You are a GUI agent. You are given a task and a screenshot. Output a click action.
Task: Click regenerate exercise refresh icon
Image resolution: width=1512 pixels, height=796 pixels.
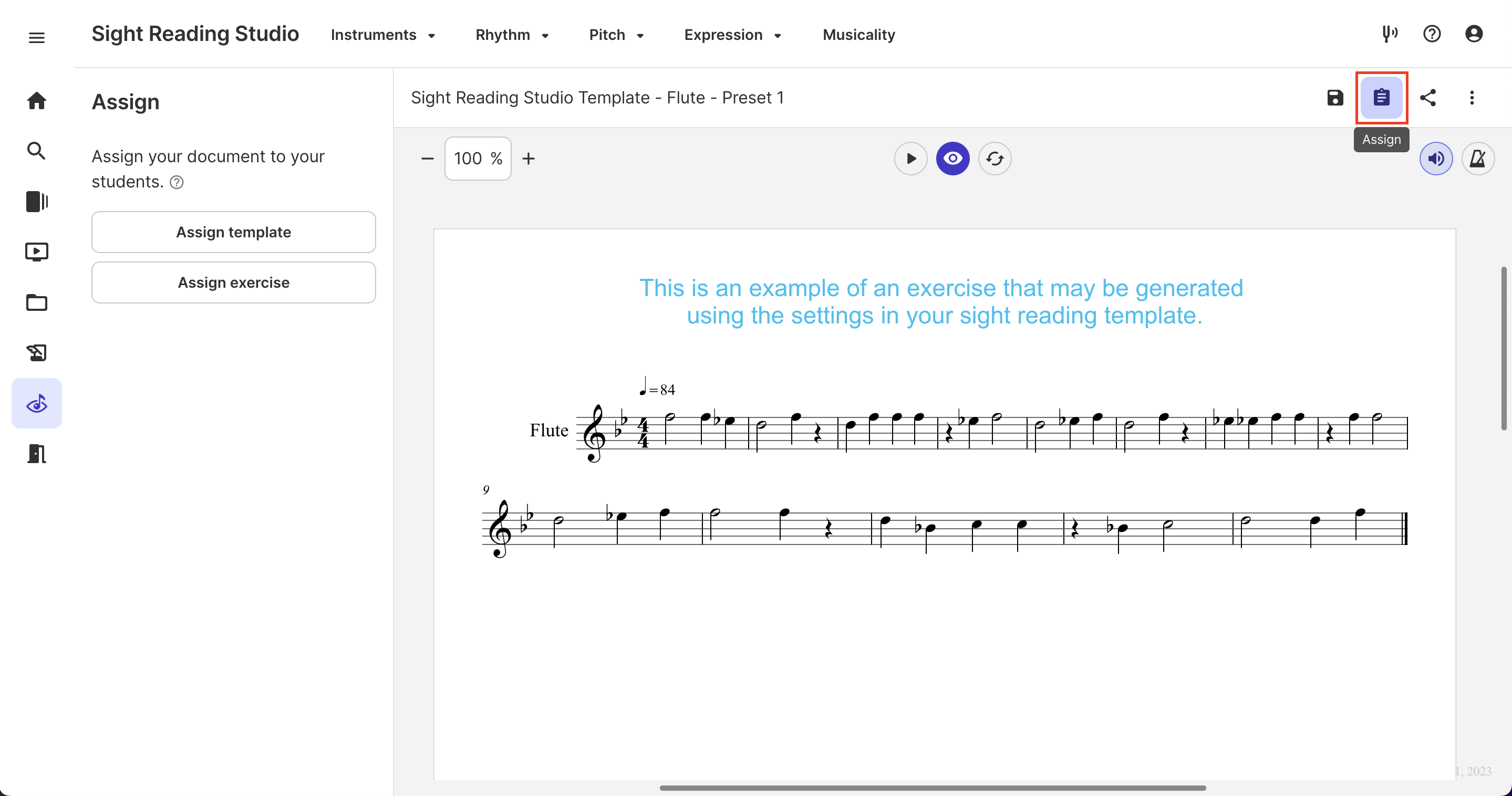(995, 159)
